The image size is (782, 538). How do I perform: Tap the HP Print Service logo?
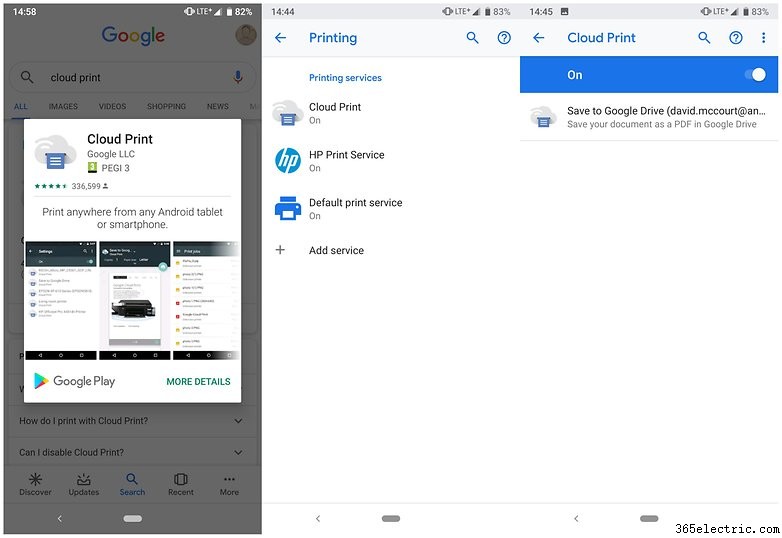[x=288, y=161]
